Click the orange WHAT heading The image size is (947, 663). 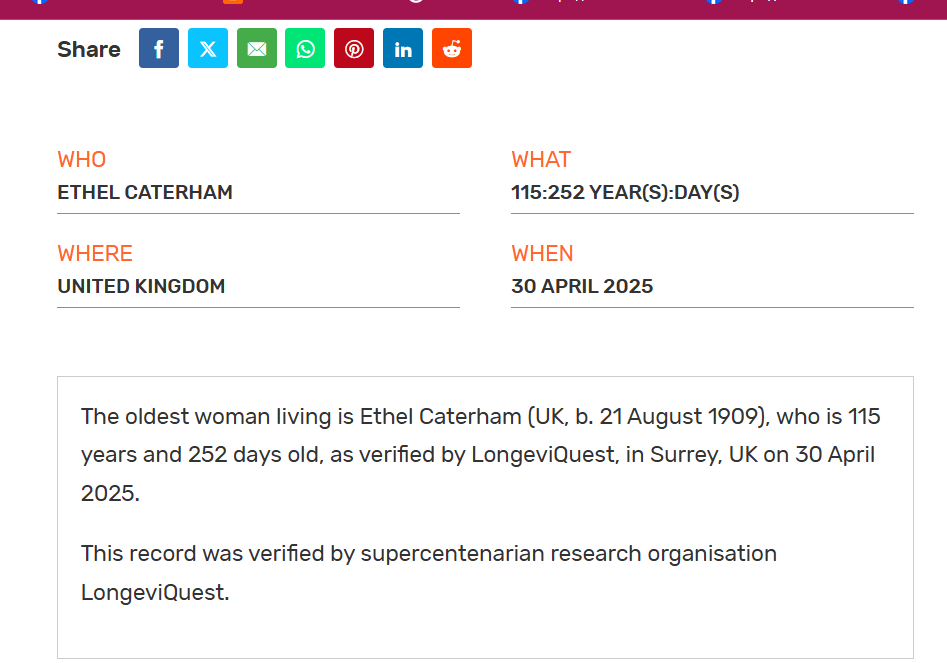[541, 160]
